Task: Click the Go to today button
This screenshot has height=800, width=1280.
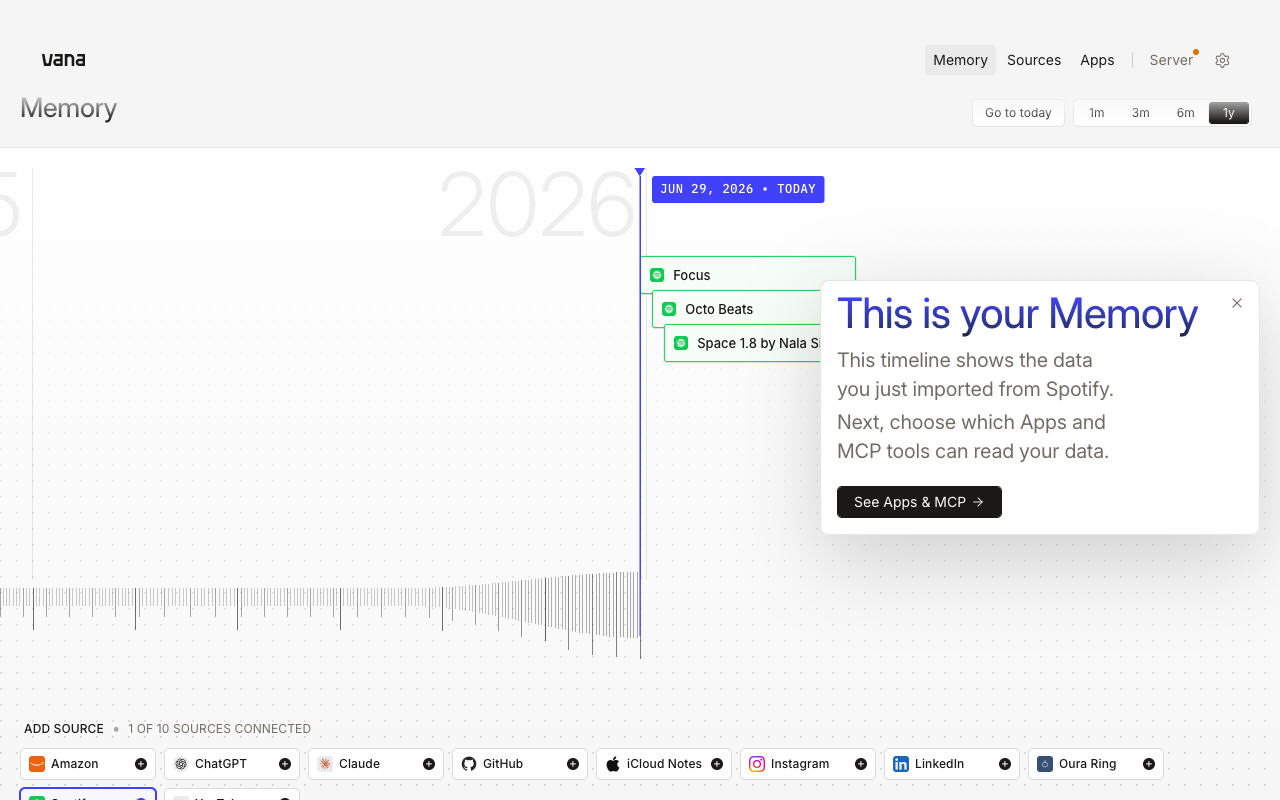Action: [1018, 113]
